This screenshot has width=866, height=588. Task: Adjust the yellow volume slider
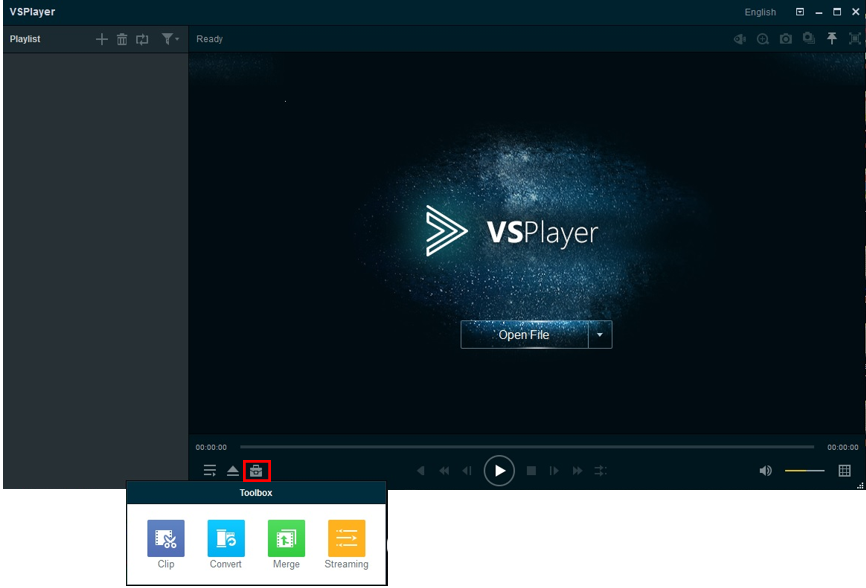tap(804, 471)
